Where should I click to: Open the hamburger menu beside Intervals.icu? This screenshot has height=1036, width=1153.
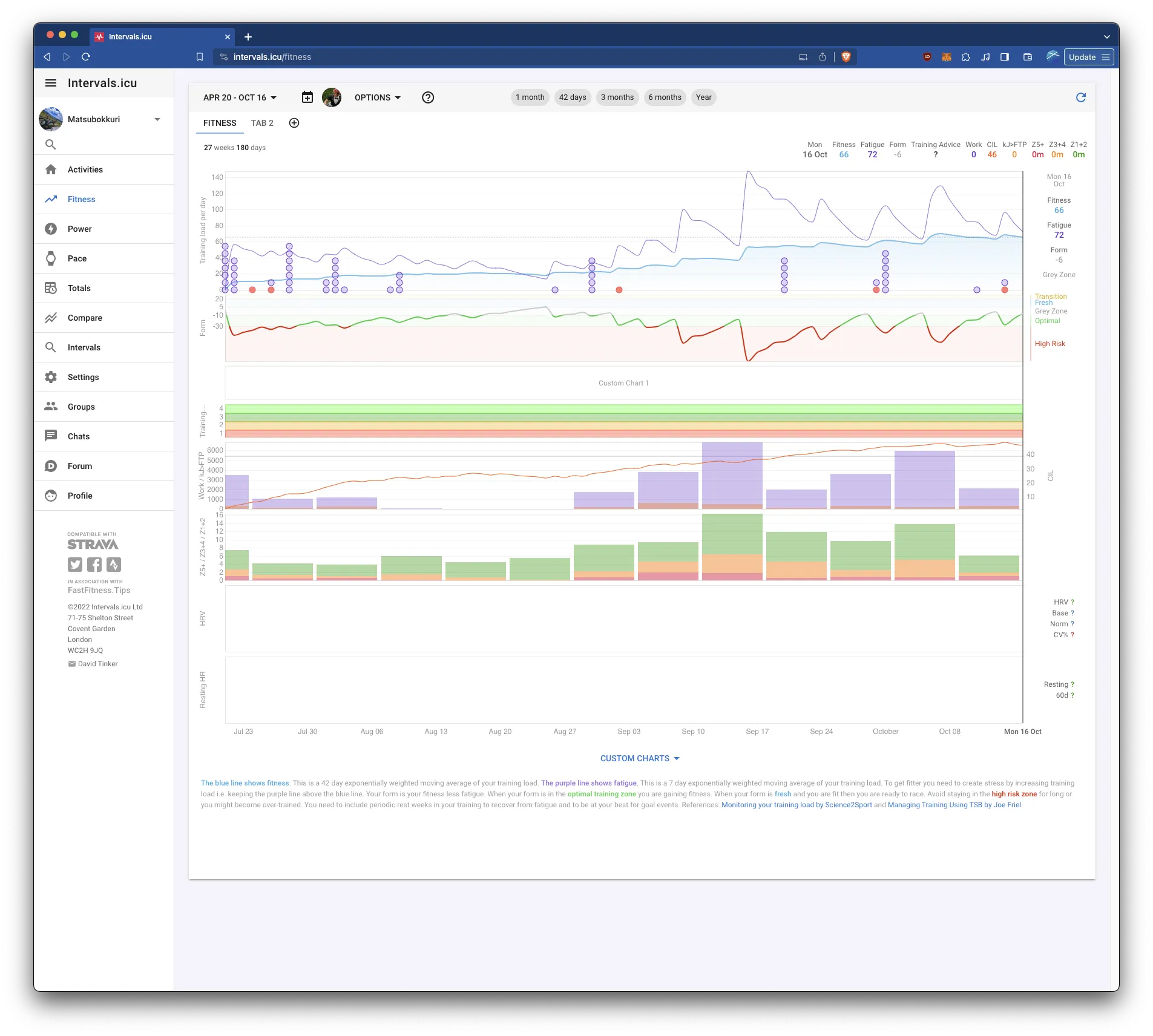pos(51,84)
